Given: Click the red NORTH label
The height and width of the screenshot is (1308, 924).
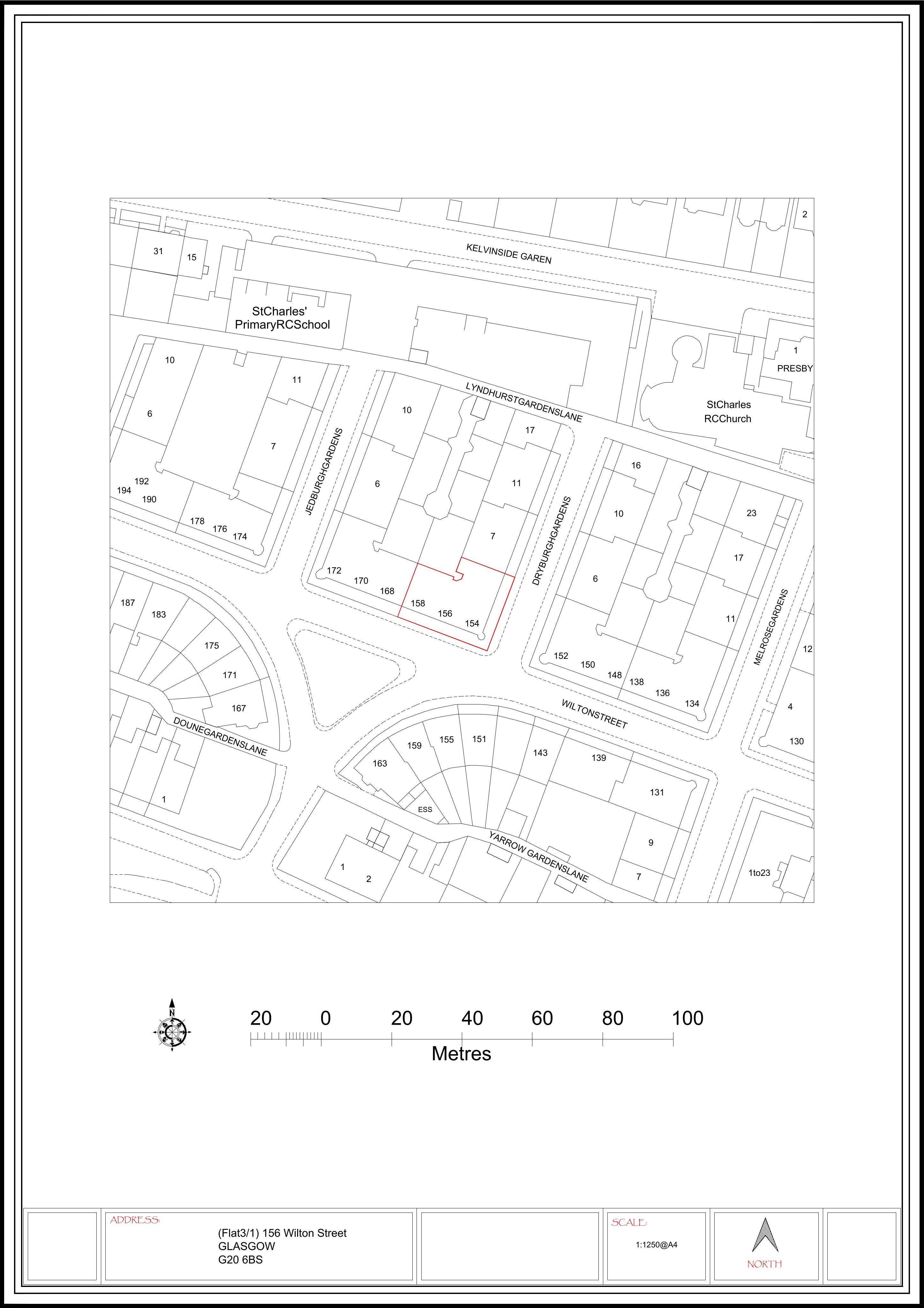Looking at the screenshot, I should tap(765, 1264).
